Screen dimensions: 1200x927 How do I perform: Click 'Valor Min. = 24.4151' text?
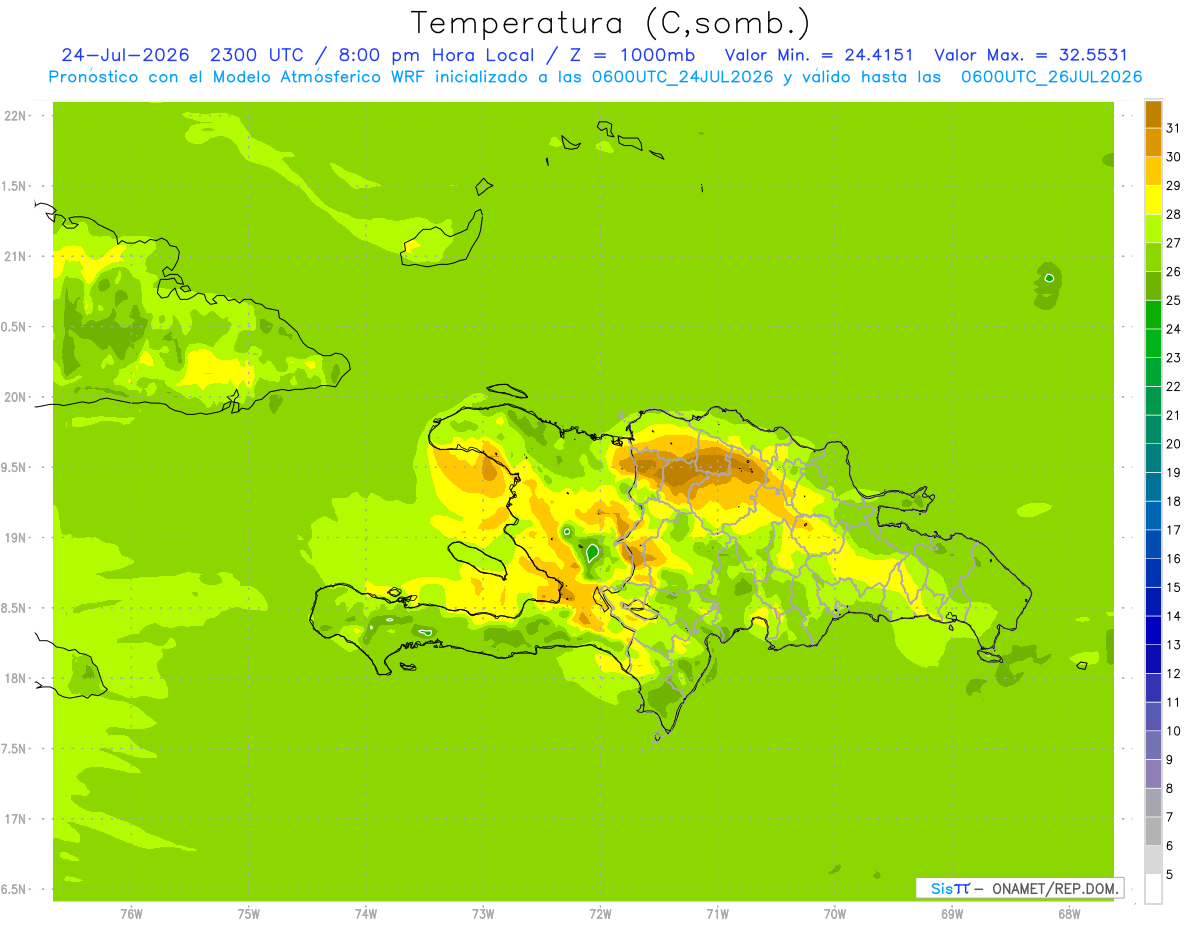click(819, 55)
